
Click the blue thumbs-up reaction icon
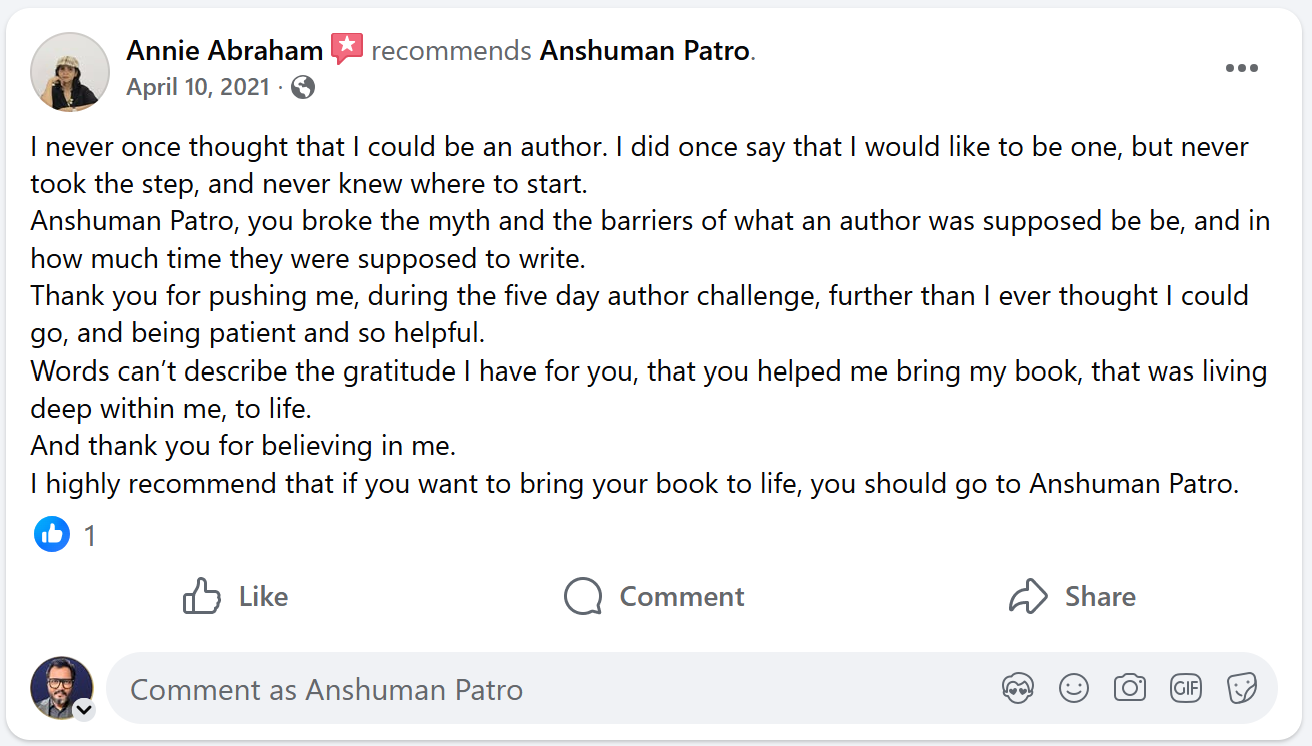click(x=51, y=535)
